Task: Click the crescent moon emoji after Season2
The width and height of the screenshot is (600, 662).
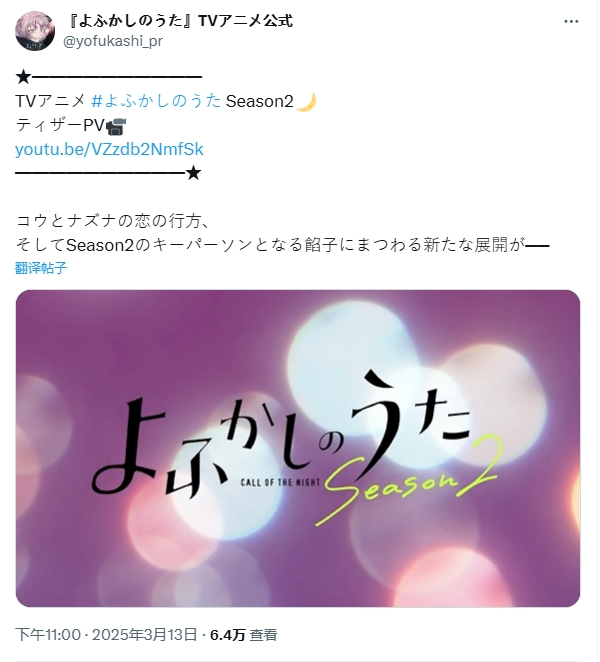Action: (306, 102)
